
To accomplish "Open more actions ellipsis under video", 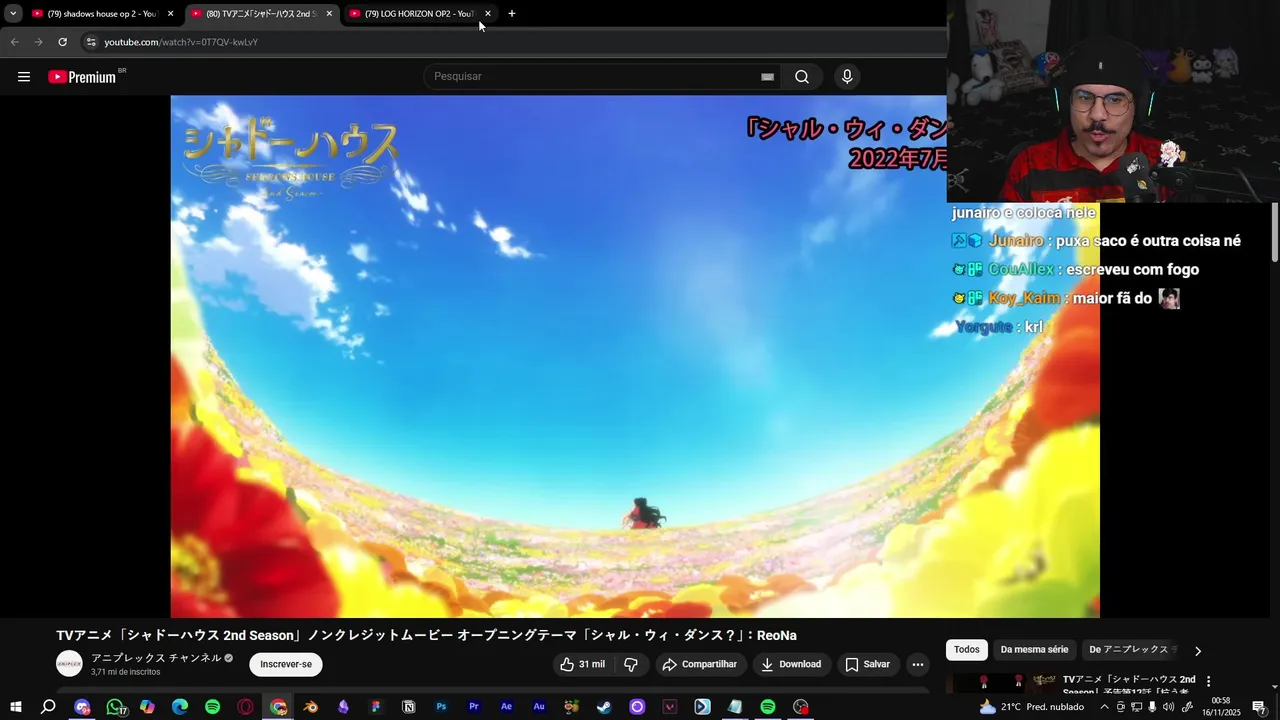I will pyautogui.click(x=917, y=664).
